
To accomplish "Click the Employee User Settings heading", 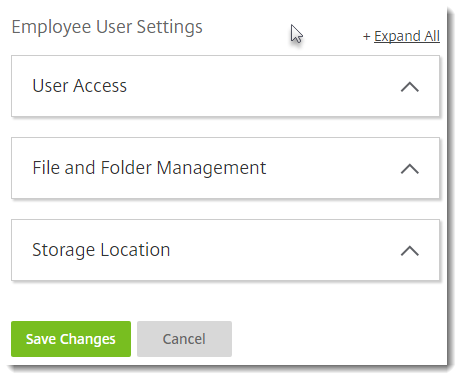I will [107, 27].
